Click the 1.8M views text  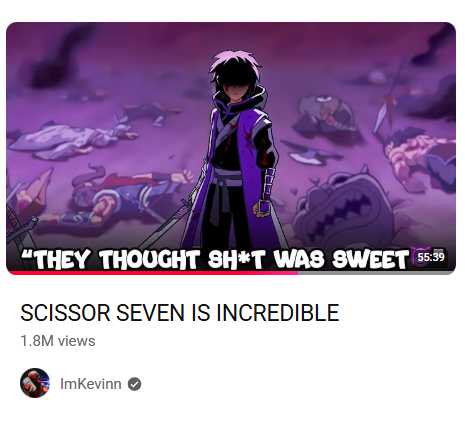(58, 341)
